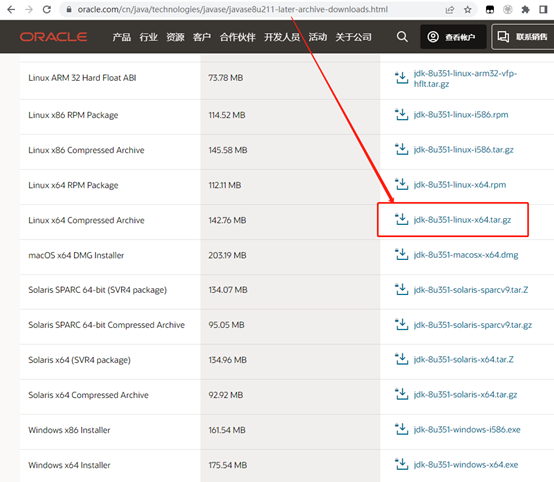This screenshot has height=482, width=554.
Task: Open the 产品 menu in the Oracle navbar
Action: pyautogui.click(x=122, y=37)
